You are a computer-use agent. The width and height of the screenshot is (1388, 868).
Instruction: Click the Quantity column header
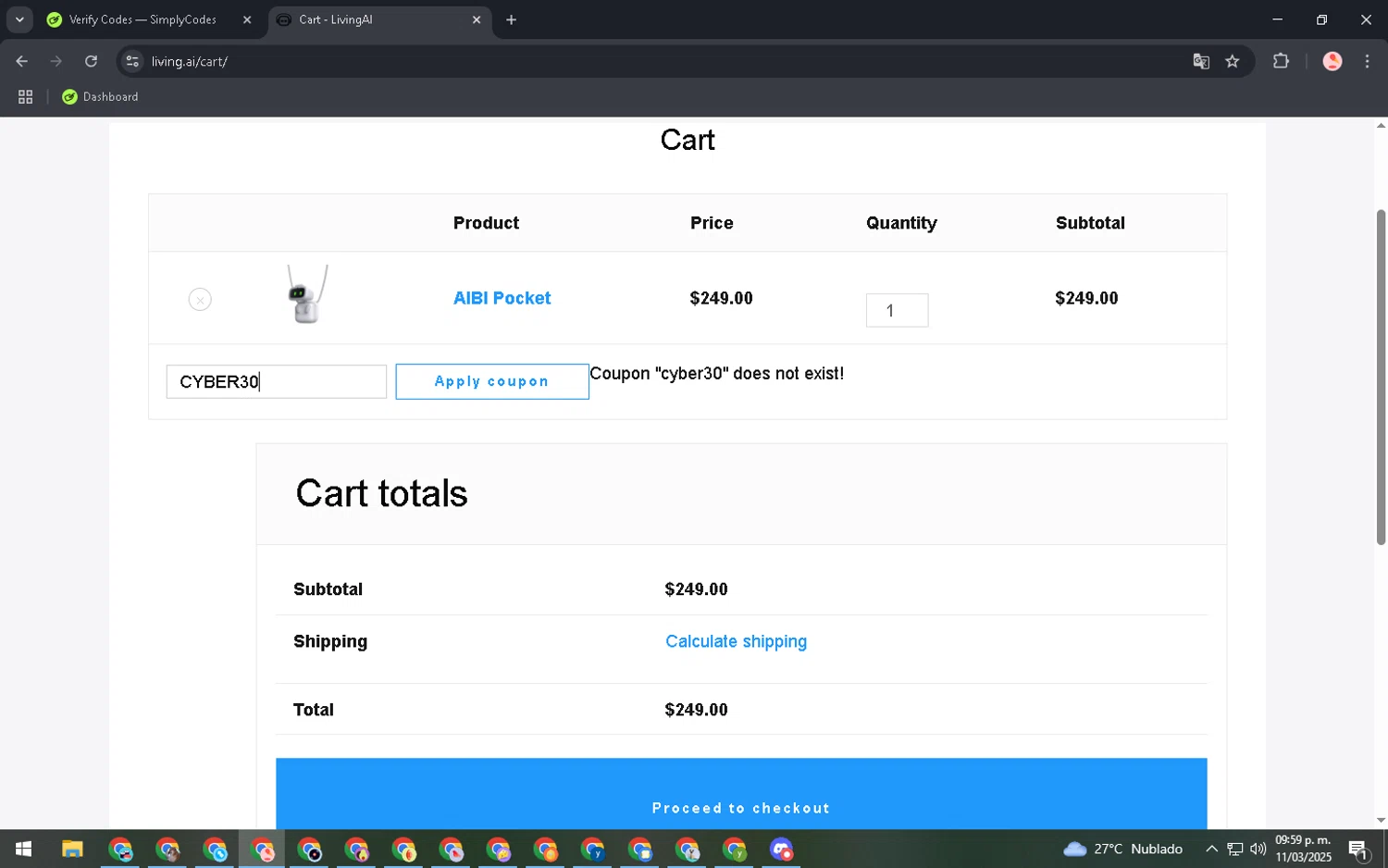(901, 223)
